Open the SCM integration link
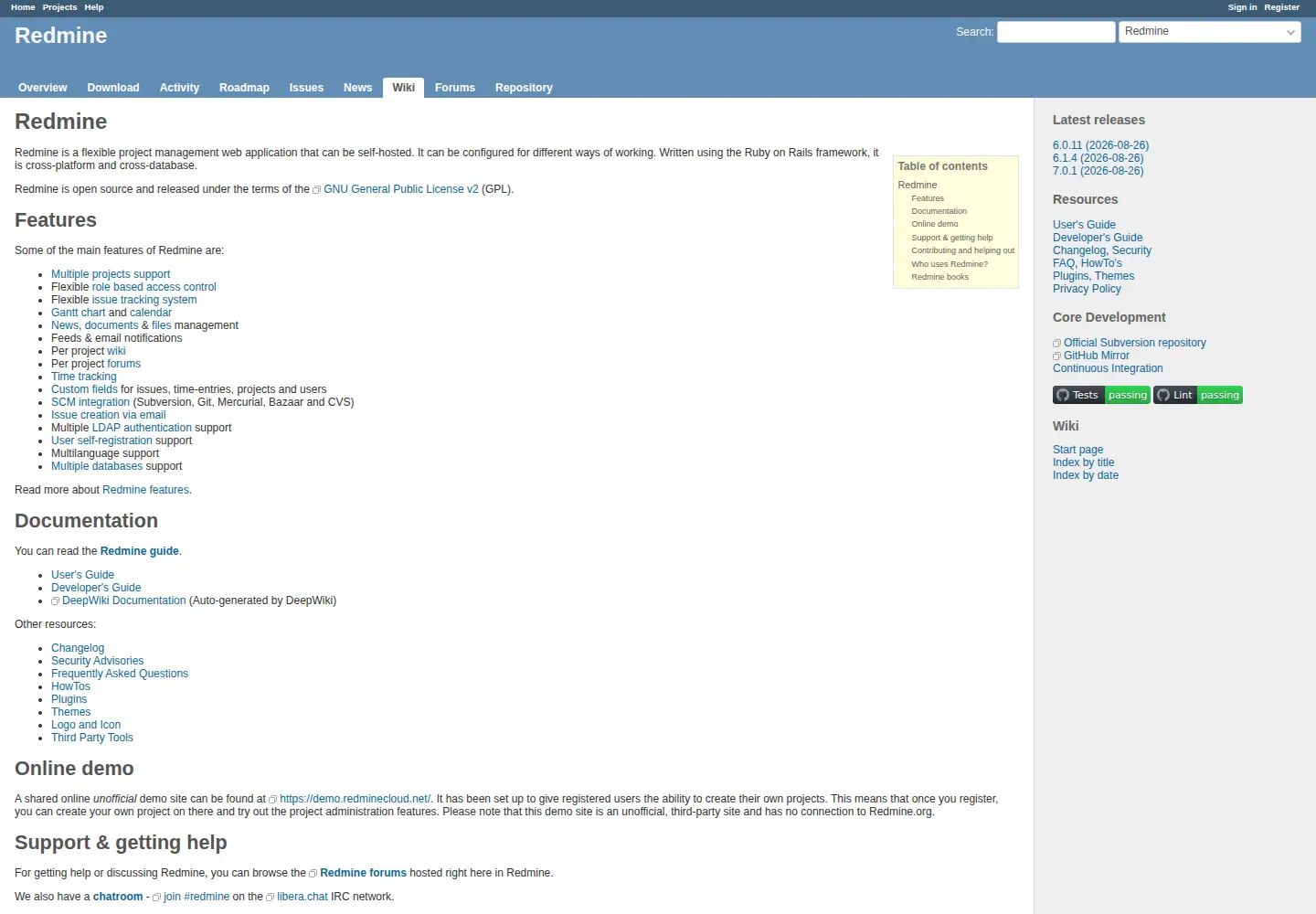 (90, 402)
